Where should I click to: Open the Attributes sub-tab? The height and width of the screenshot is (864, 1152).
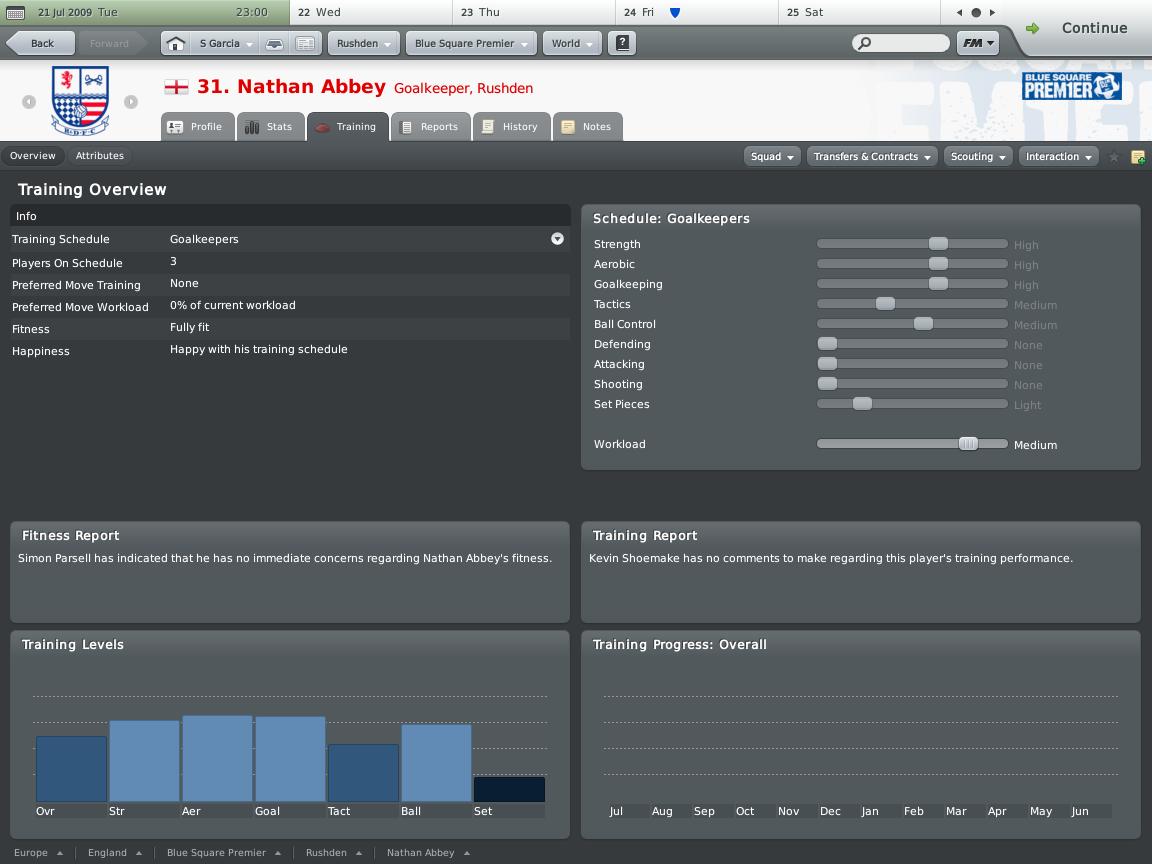pos(100,156)
